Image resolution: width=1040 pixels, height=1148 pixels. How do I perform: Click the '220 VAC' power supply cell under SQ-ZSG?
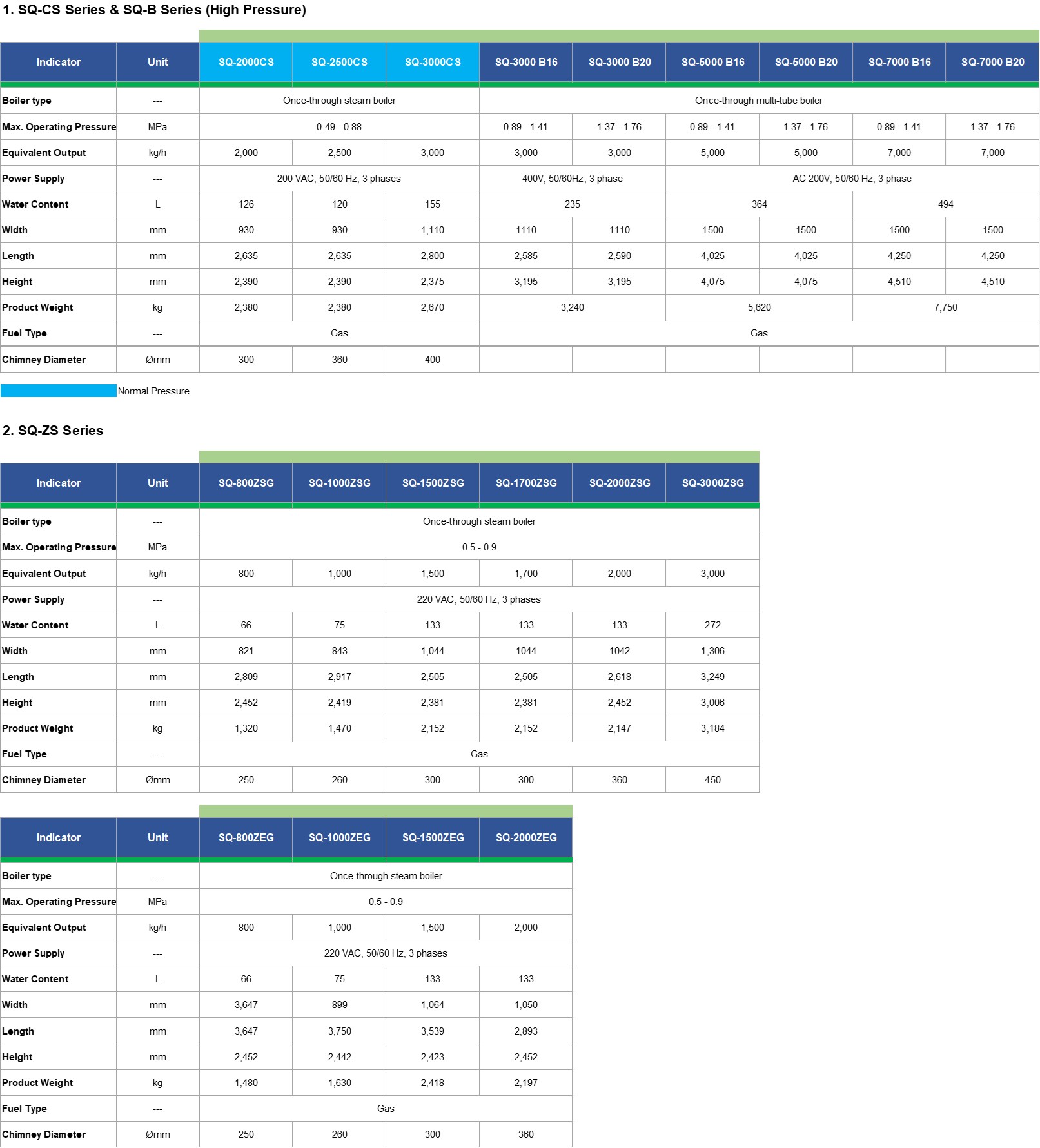[479, 599]
